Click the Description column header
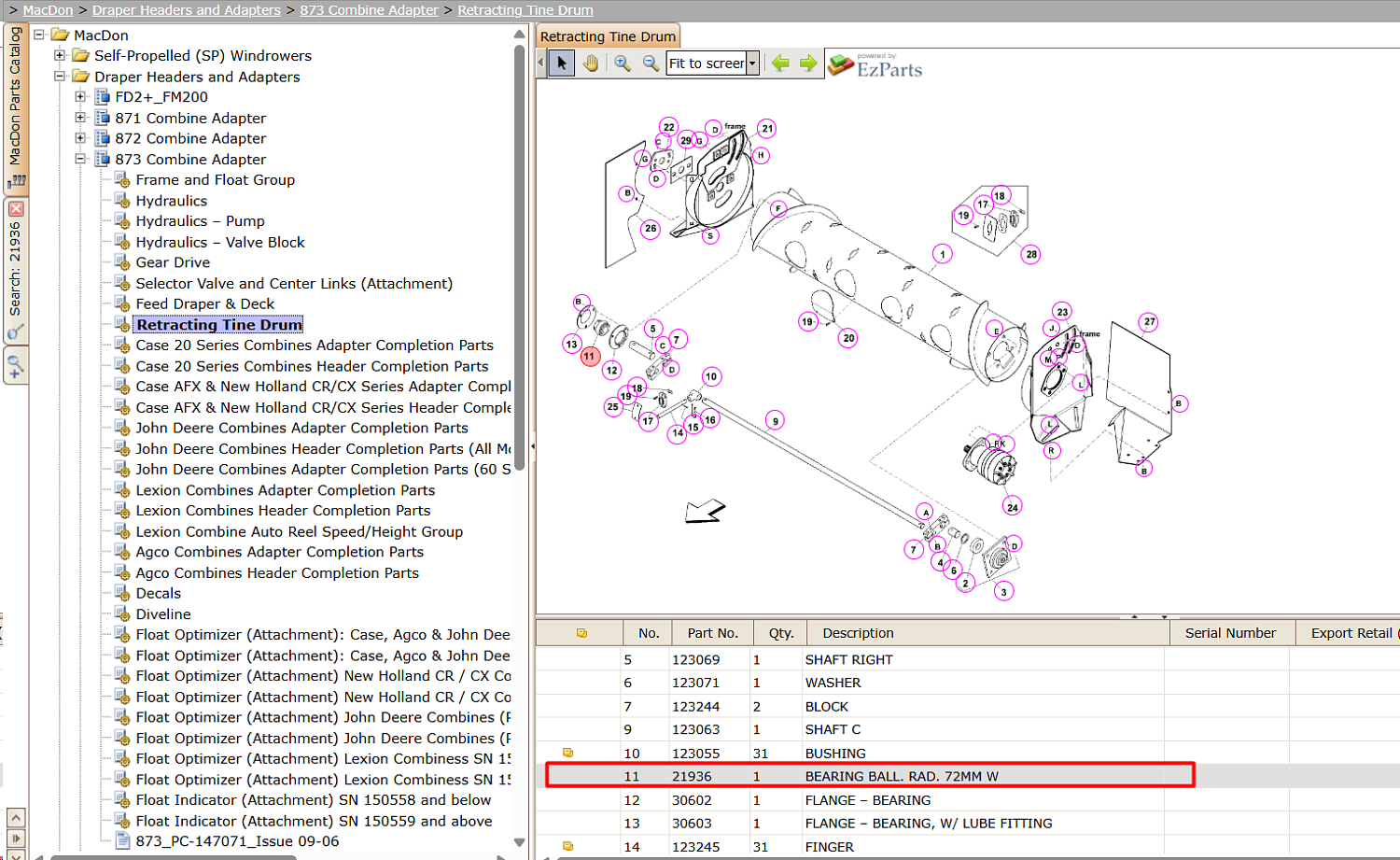 tap(988, 633)
